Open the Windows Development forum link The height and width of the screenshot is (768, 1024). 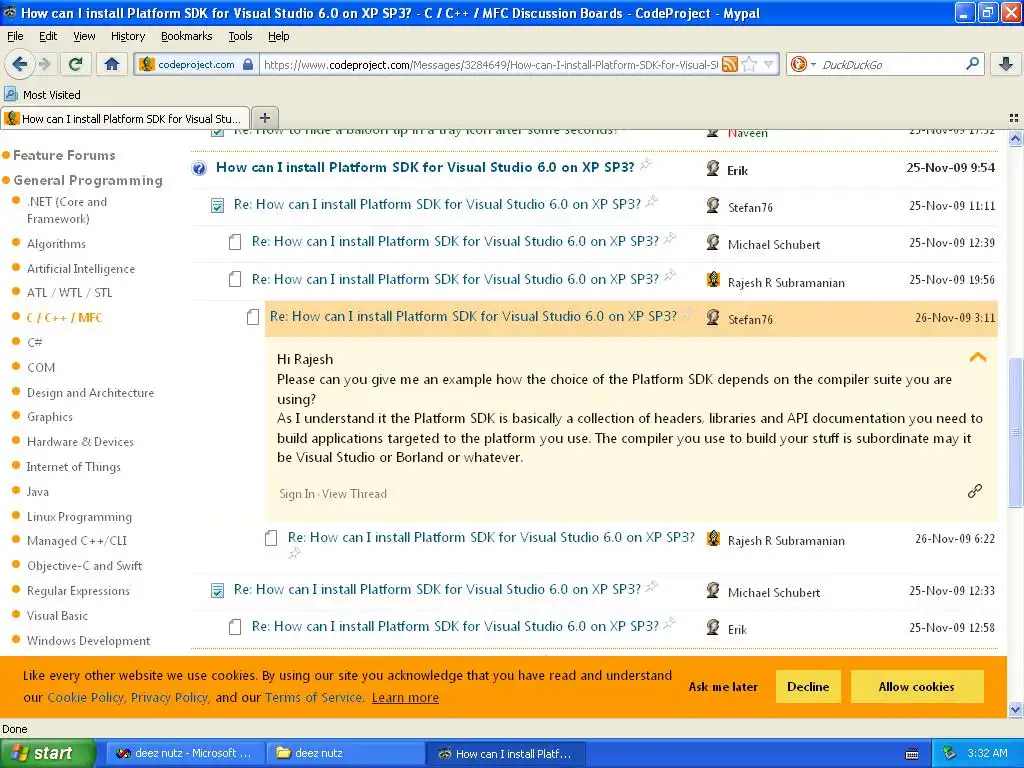point(88,641)
